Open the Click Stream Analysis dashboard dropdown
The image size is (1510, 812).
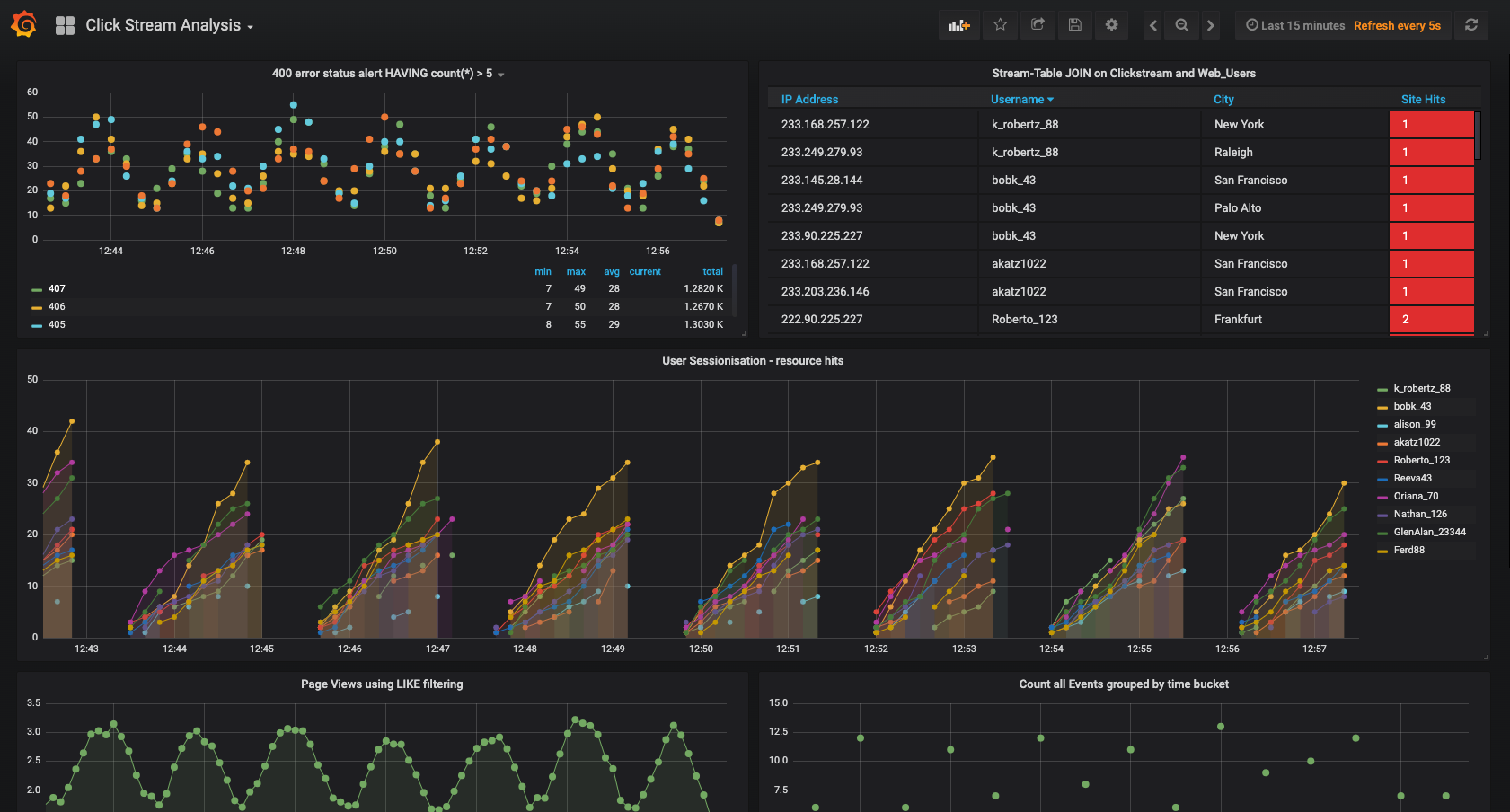250,27
